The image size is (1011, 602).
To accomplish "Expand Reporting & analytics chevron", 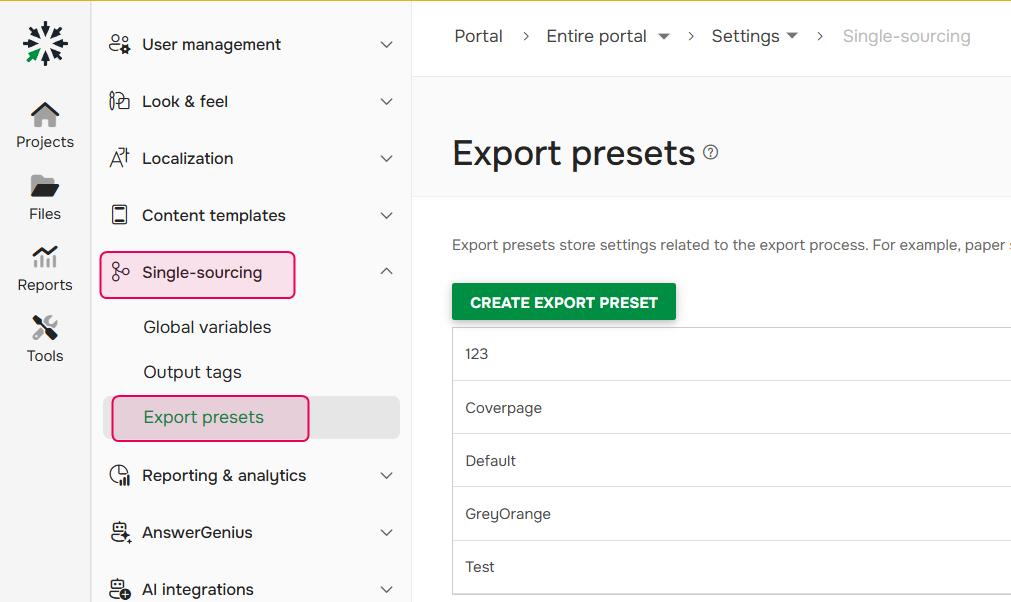I will pyautogui.click(x=386, y=476).
